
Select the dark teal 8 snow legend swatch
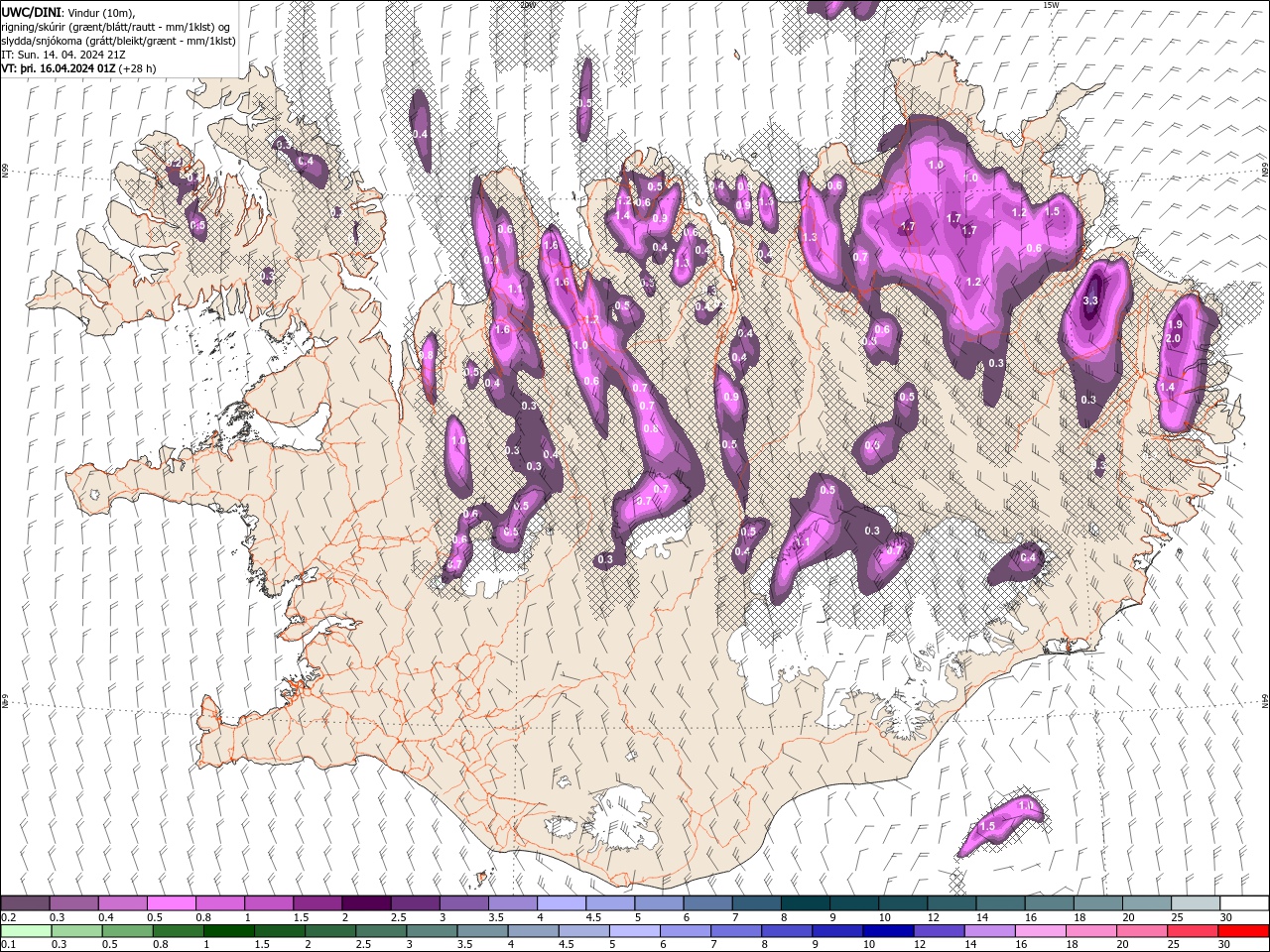(x=805, y=903)
